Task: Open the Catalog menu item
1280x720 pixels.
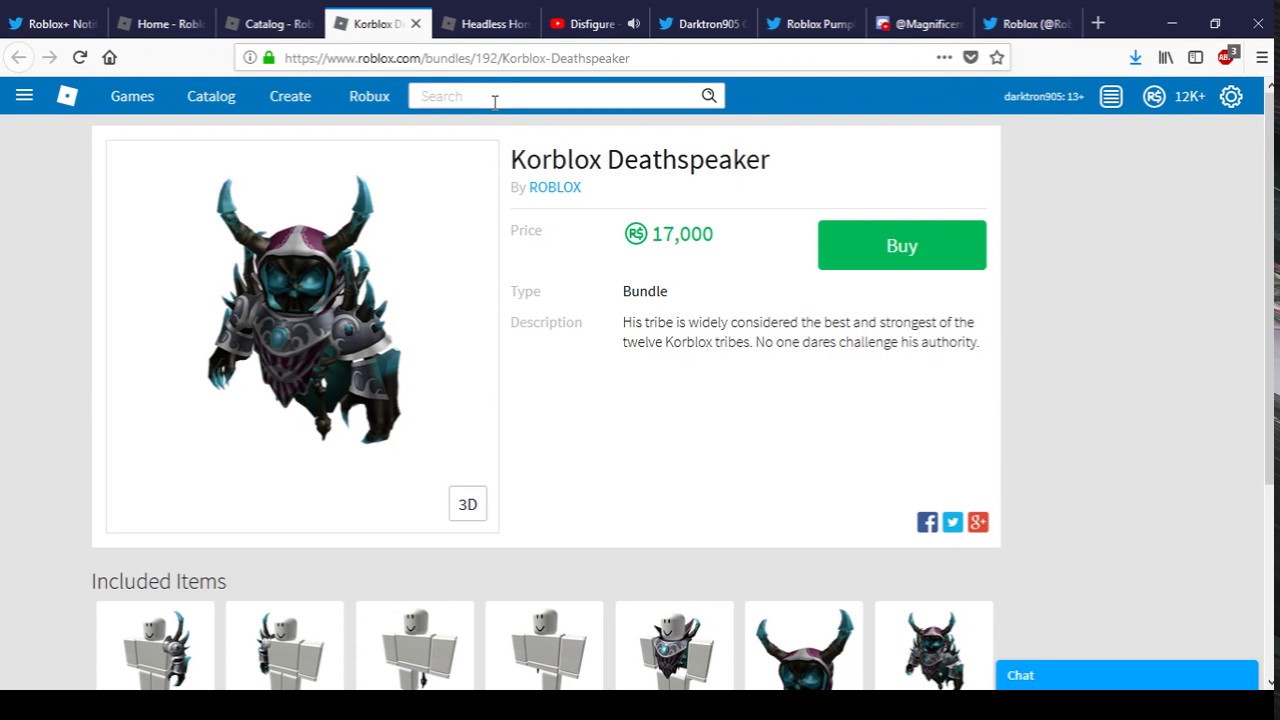Action: (x=211, y=96)
